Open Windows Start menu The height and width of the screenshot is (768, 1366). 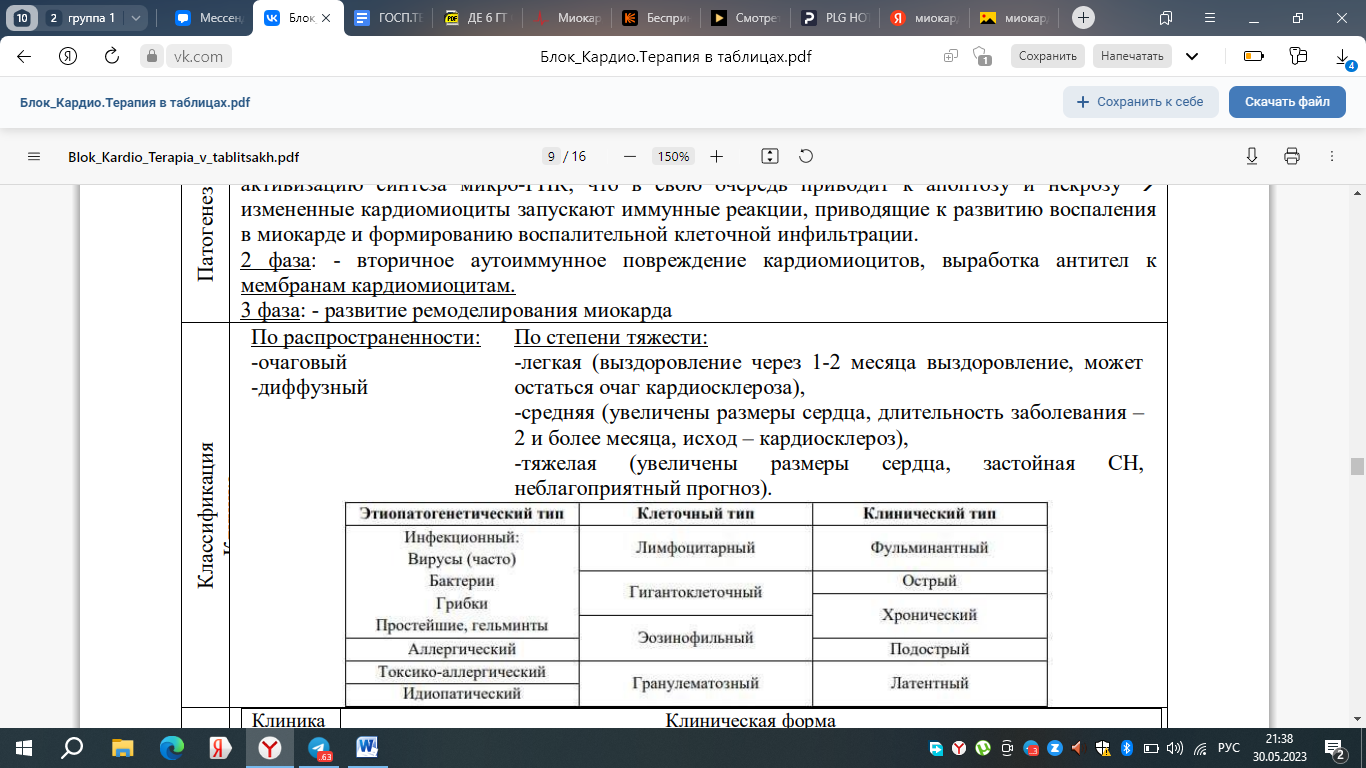tap(24, 747)
